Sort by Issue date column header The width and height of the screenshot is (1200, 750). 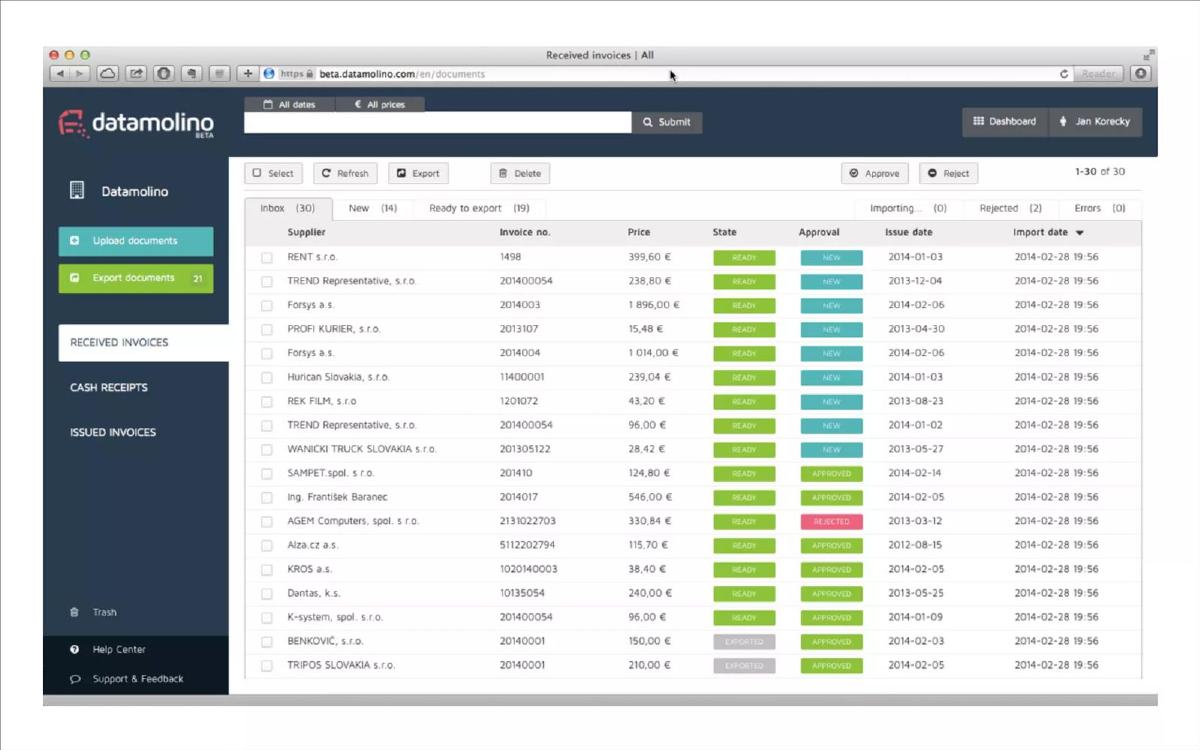pos(910,232)
